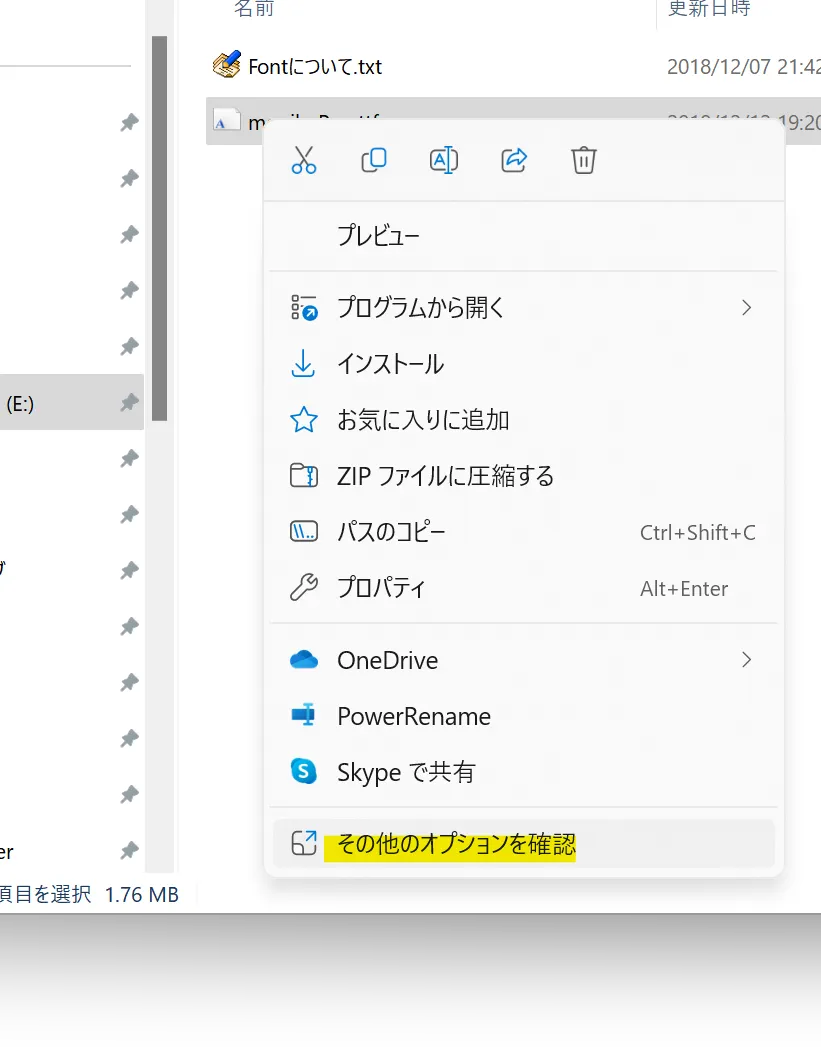Click the properties wrench icon
The height and width of the screenshot is (1047, 821).
(304, 588)
